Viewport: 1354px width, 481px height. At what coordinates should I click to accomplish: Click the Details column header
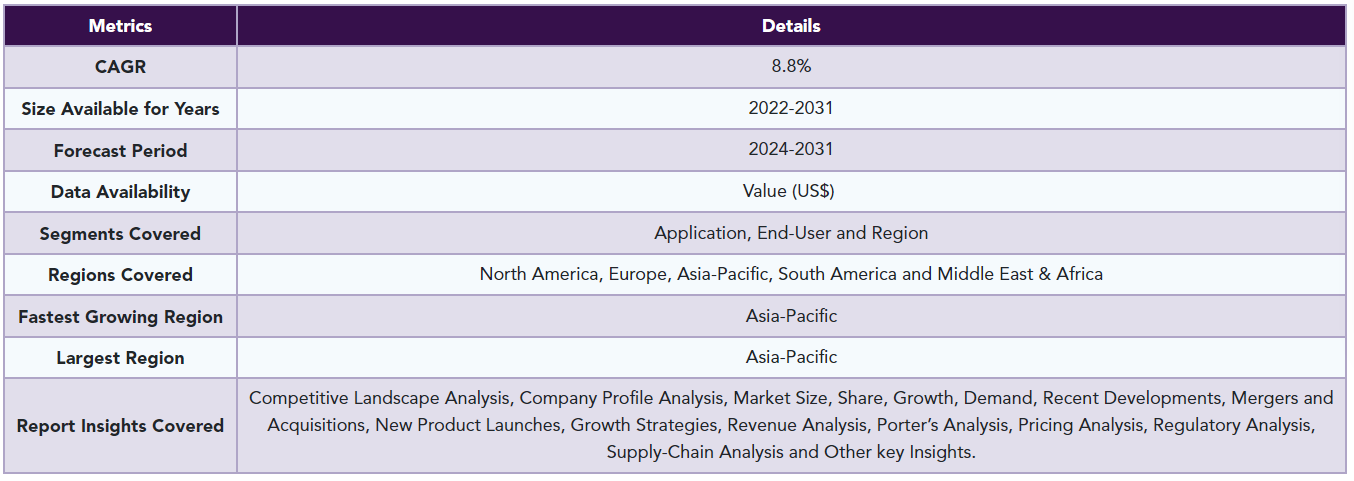(x=791, y=26)
